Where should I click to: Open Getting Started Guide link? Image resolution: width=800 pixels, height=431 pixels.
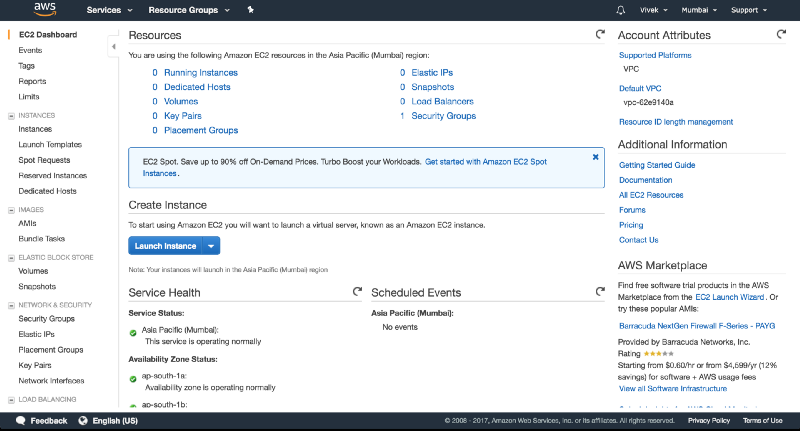(657, 165)
